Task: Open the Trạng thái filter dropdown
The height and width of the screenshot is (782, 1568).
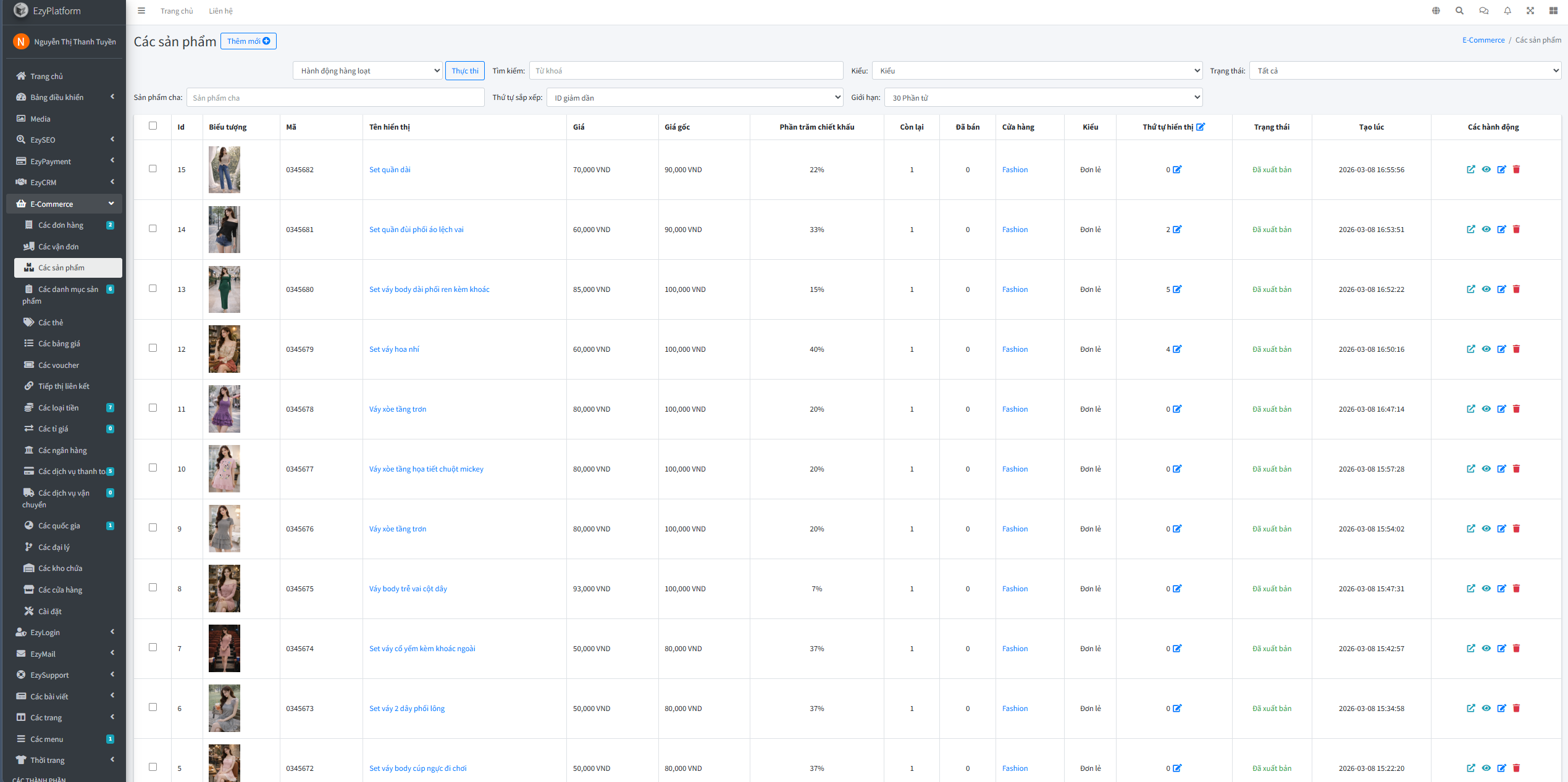Action: click(x=1405, y=71)
